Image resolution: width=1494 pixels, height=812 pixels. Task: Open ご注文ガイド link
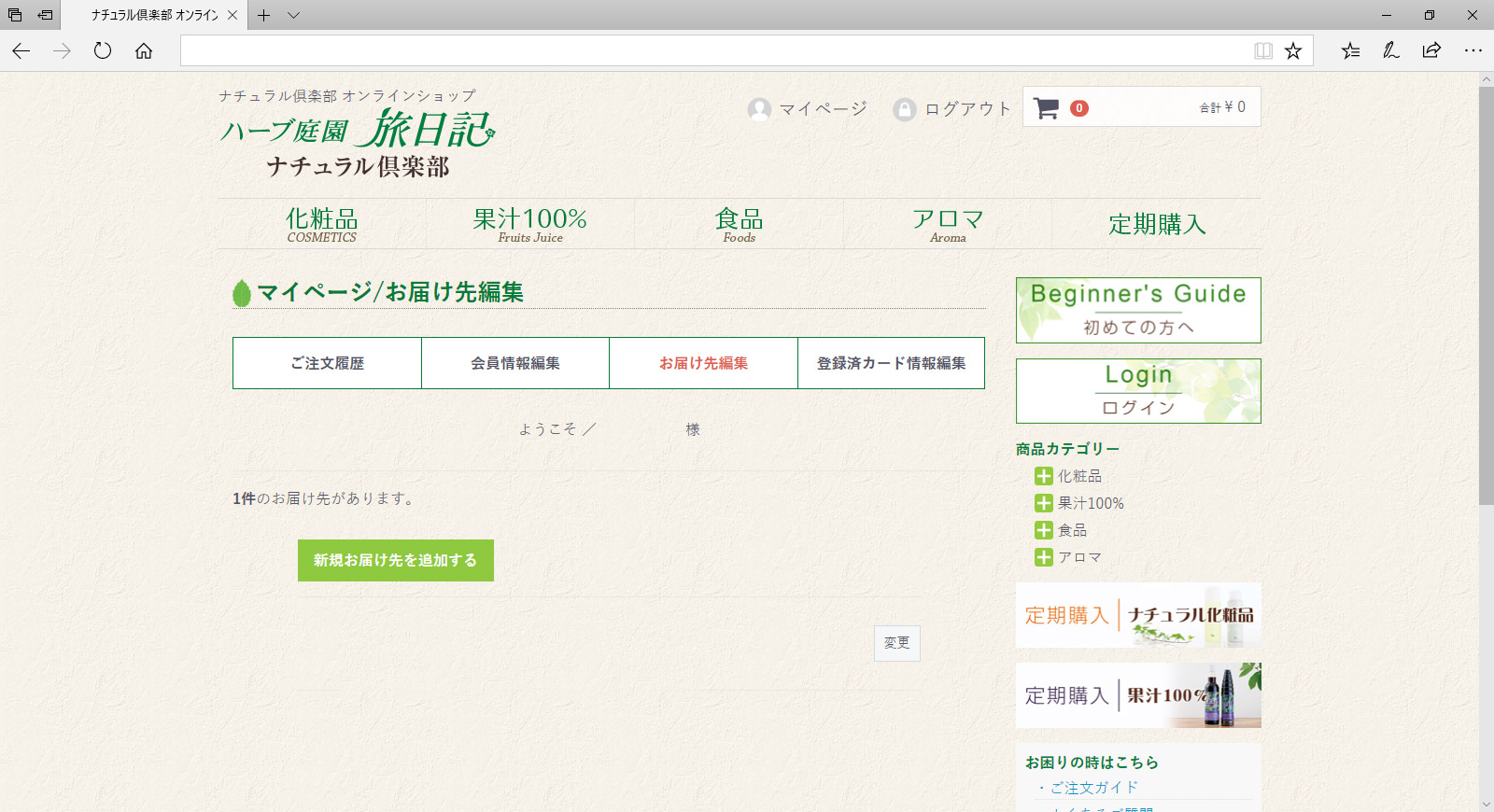click(1094, 788)
